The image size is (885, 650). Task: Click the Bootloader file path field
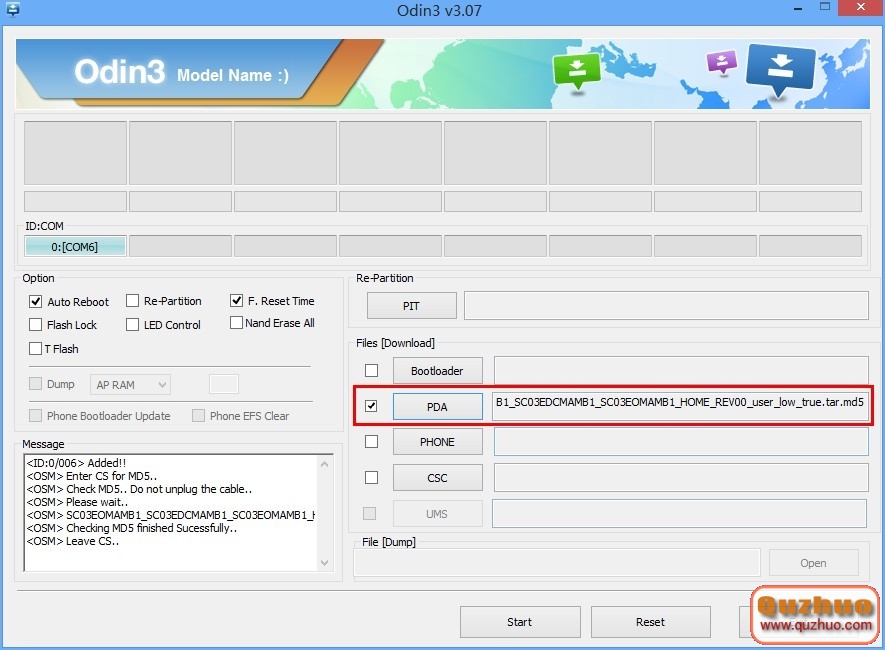click(681, 370)
